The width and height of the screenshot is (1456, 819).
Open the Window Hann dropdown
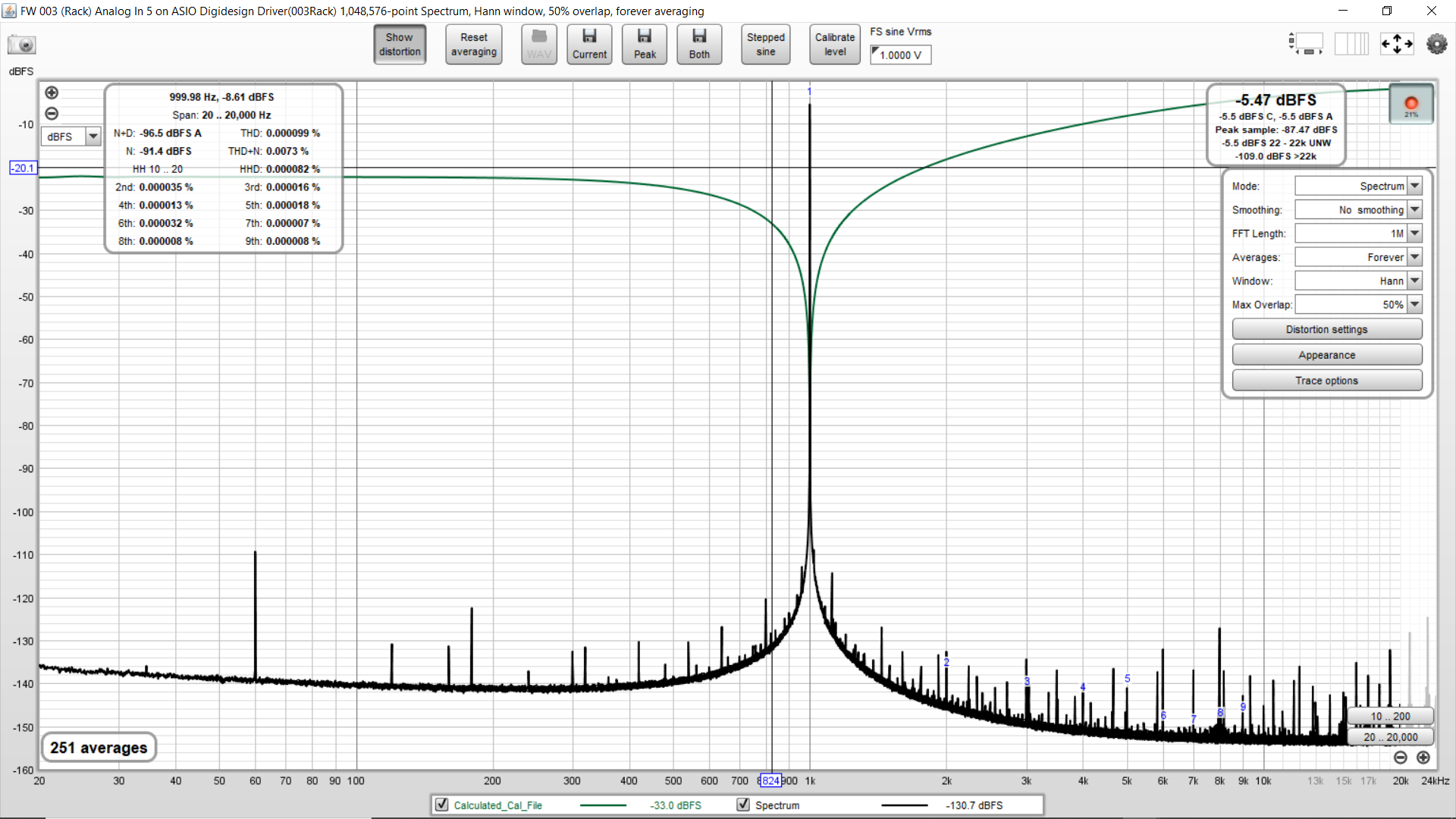pos(1358,281)
